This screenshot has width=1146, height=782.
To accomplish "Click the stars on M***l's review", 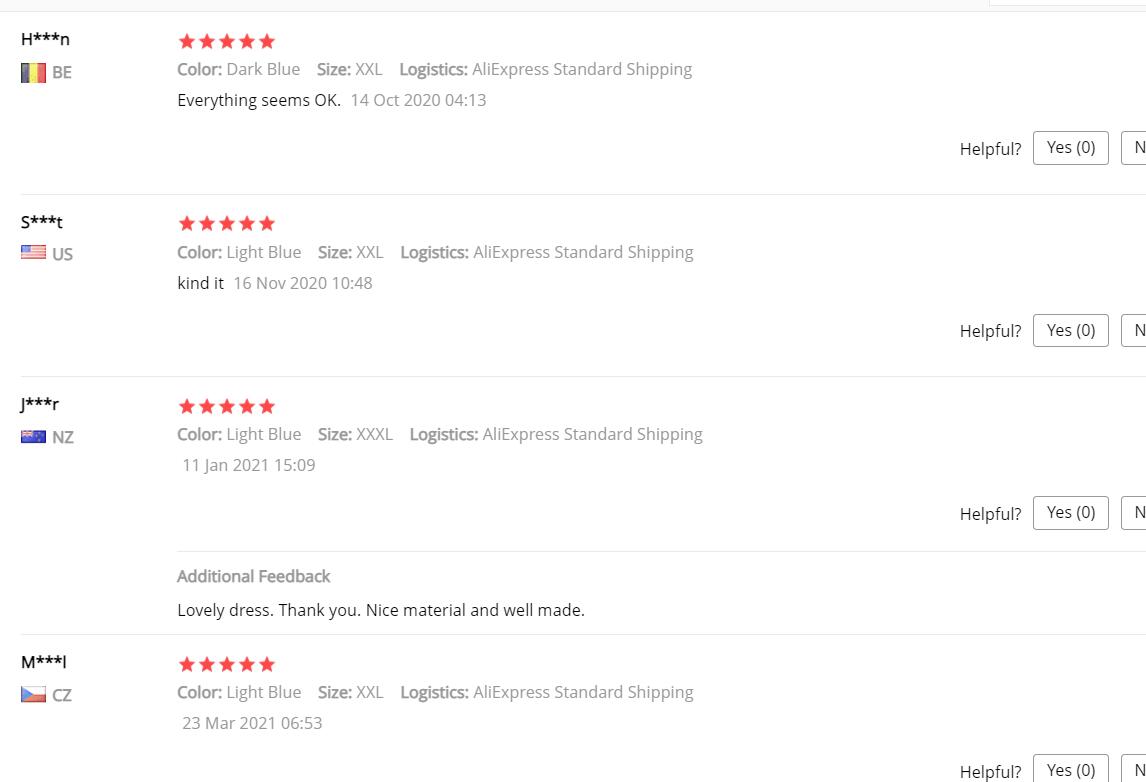I will (226, 665).
